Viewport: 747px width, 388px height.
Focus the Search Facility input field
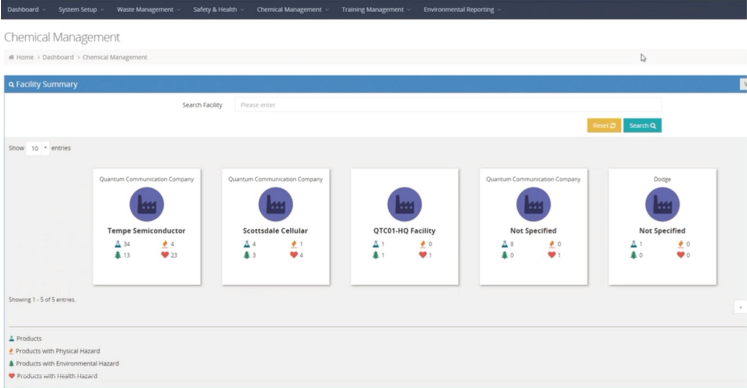448,105
